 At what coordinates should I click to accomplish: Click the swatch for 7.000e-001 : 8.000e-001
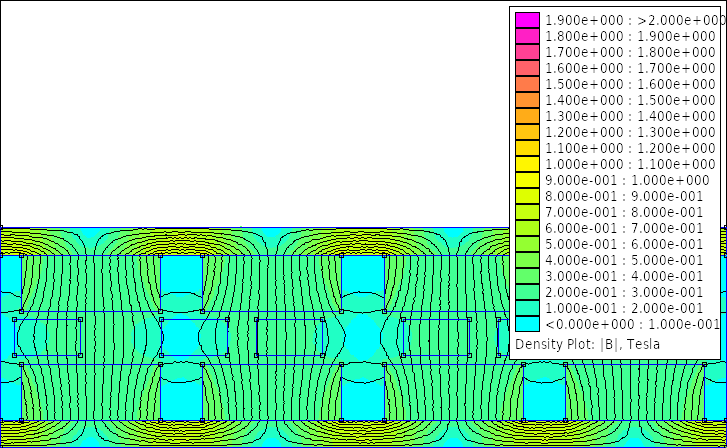[x=527, y=212]
